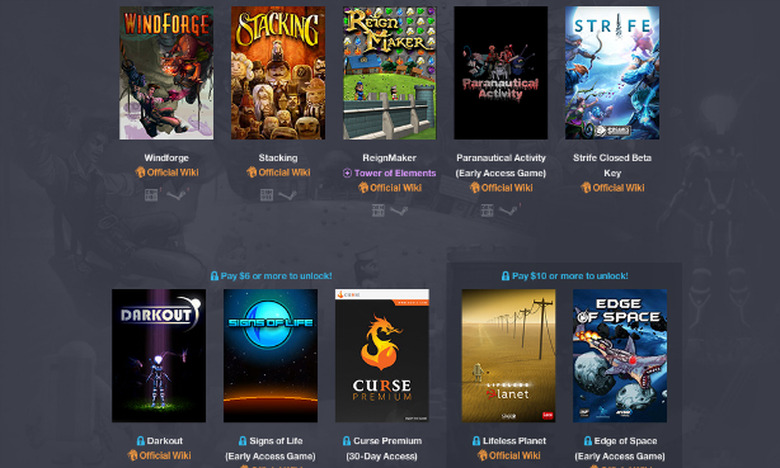The width and height of the screenshot is (780, 468).
Task: Click the Windows platform icon under Windforge
Action: click(151, 195)
